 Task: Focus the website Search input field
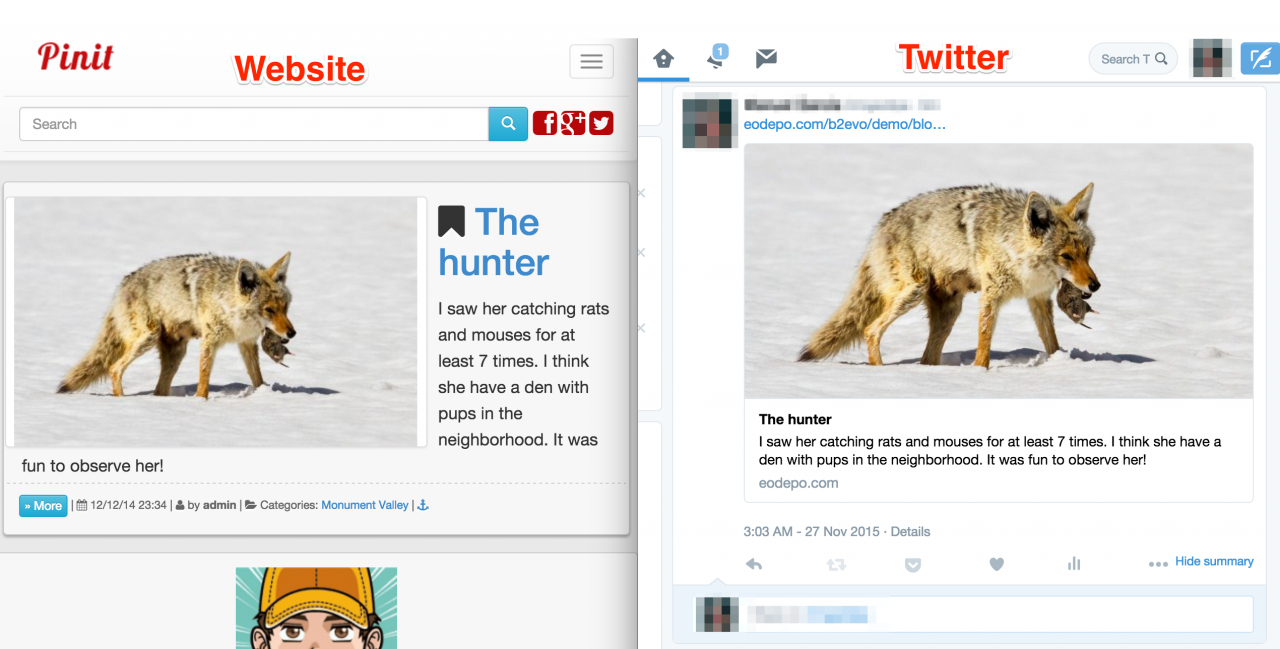pos(254,124)
